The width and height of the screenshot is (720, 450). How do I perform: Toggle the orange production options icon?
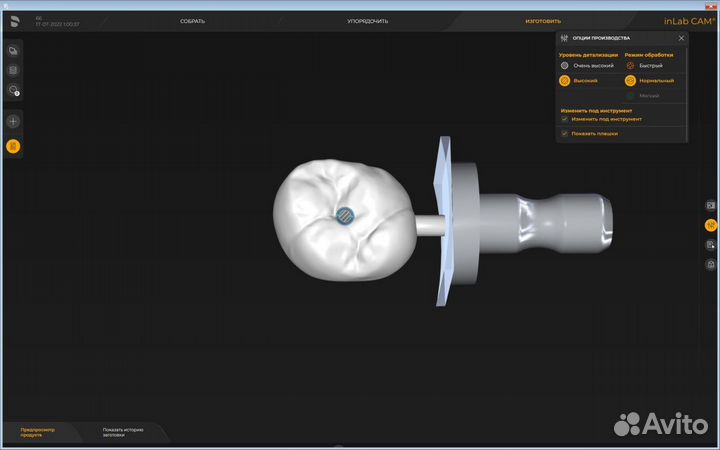pos(711,225)
